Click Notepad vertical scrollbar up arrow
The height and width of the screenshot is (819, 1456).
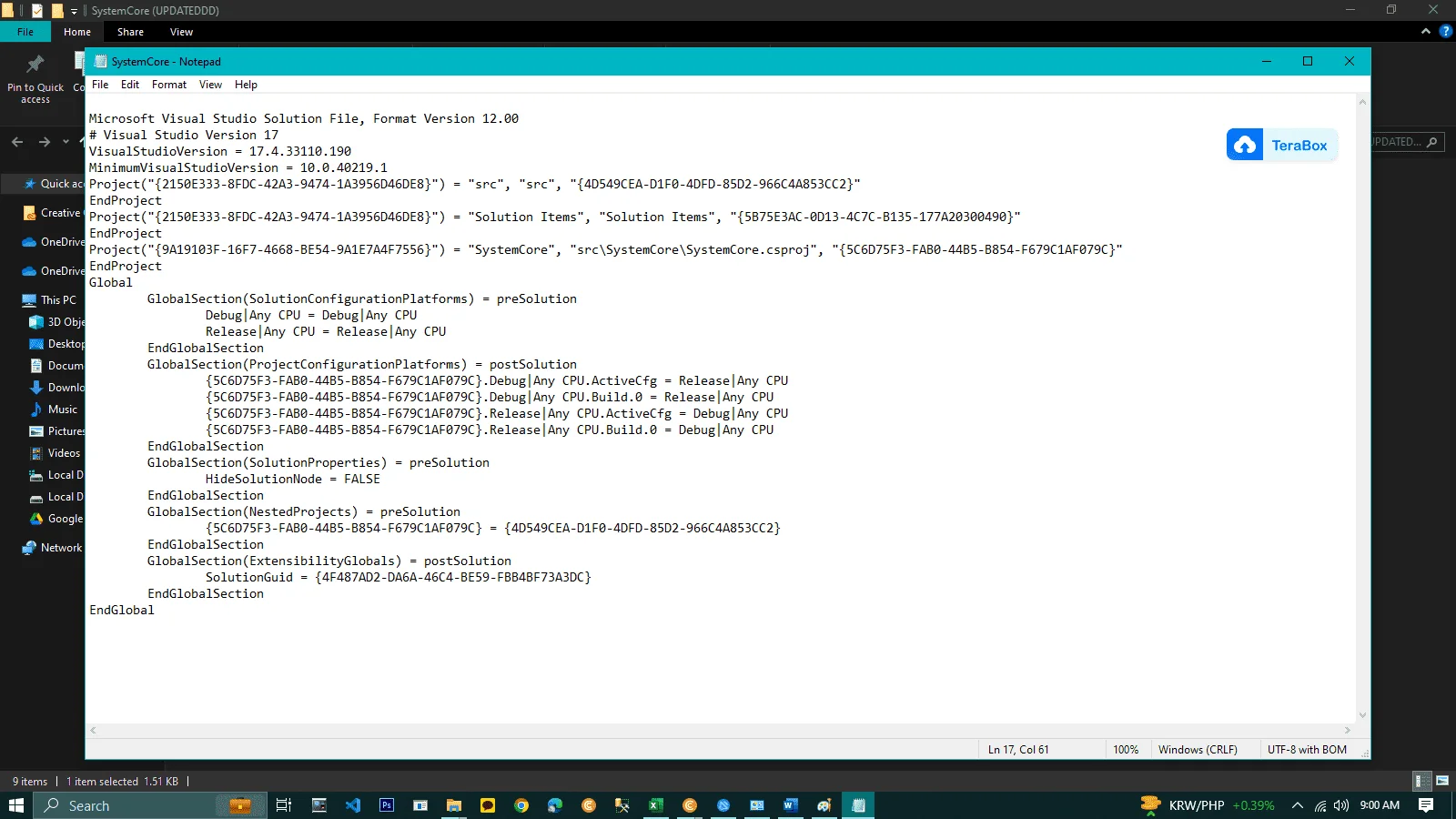pos(1362,102)
